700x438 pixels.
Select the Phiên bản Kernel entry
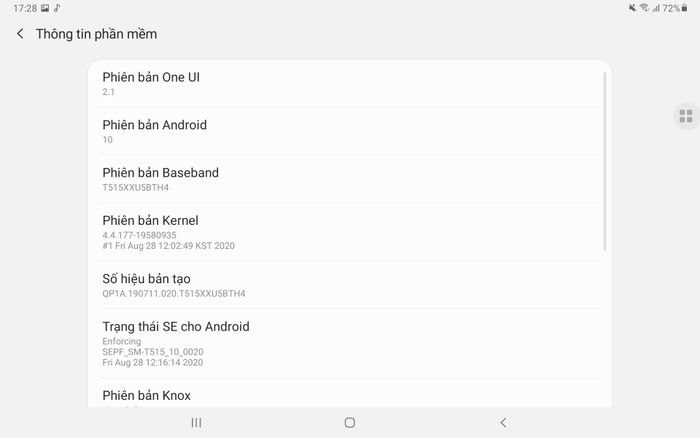(350, 232)
